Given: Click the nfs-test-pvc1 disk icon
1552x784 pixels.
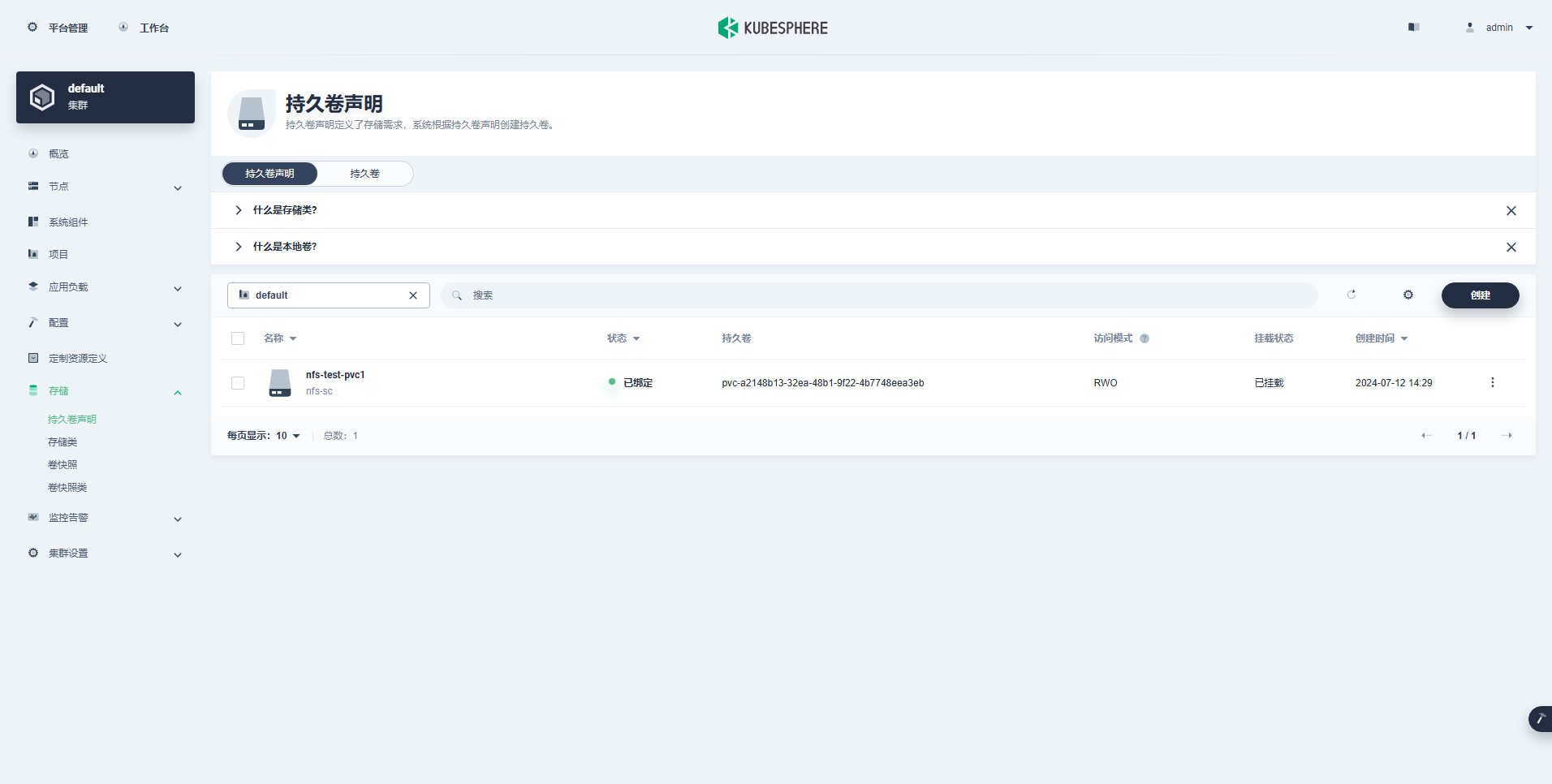Looking at the screenshot, I should pos(280,383).
